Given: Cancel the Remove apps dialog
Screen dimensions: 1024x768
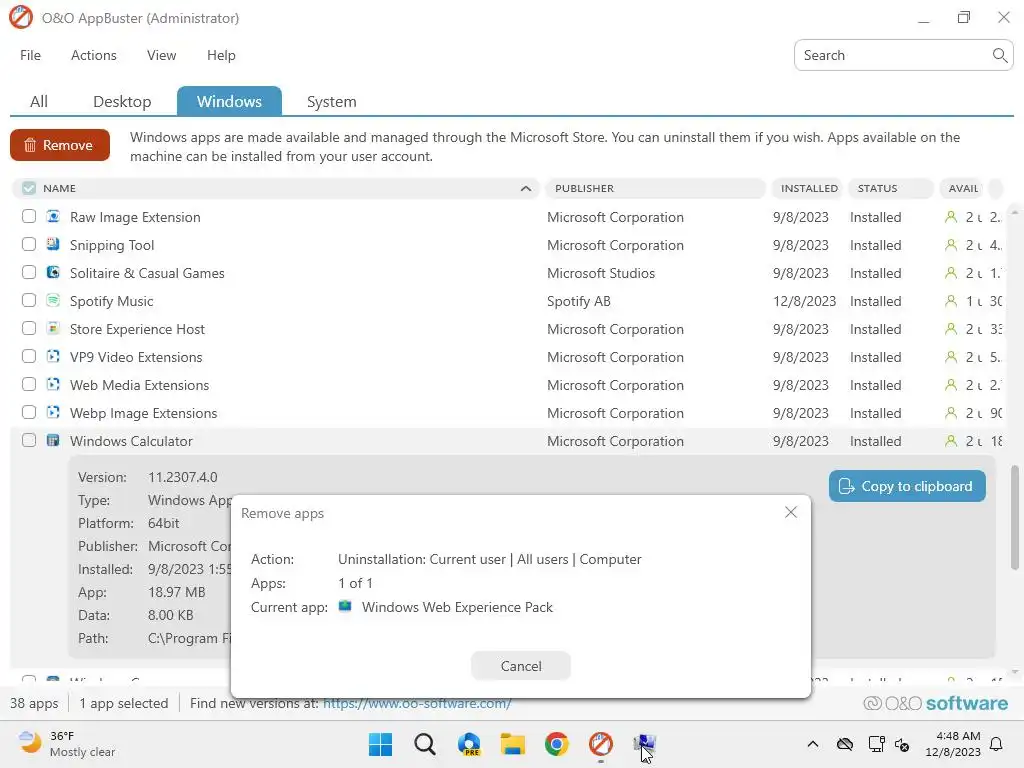Looking at the screenshot, I should pyautogui.click(x=520, y=666).
